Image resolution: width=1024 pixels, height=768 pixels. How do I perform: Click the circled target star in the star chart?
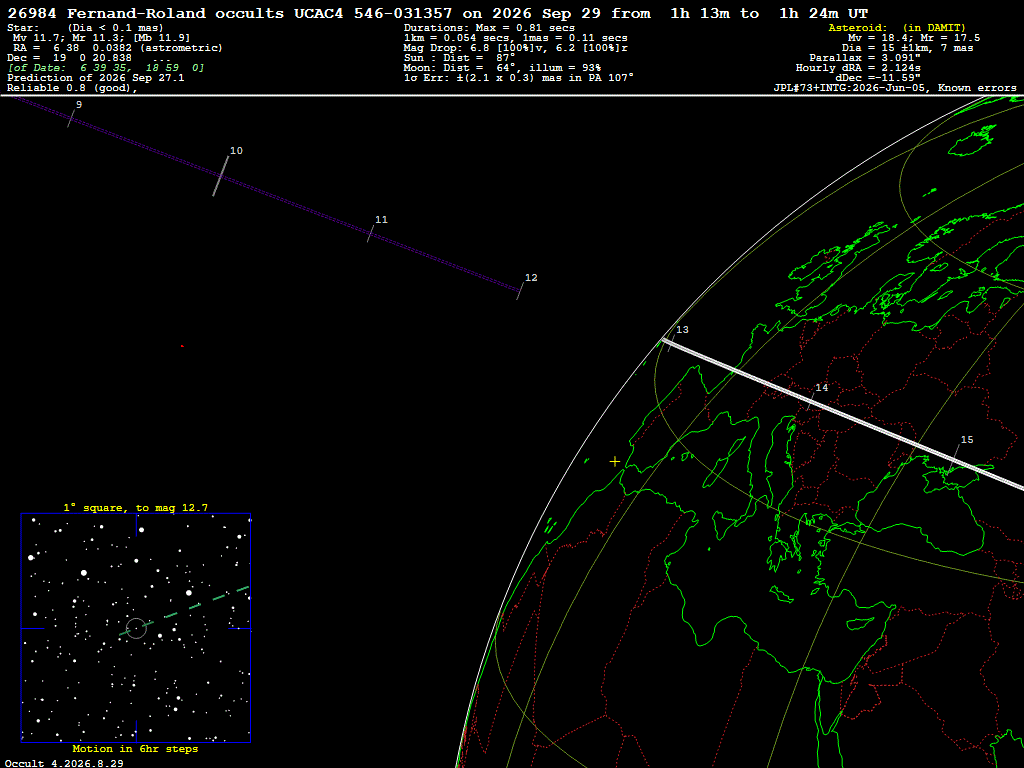click(x=136, y=628)
